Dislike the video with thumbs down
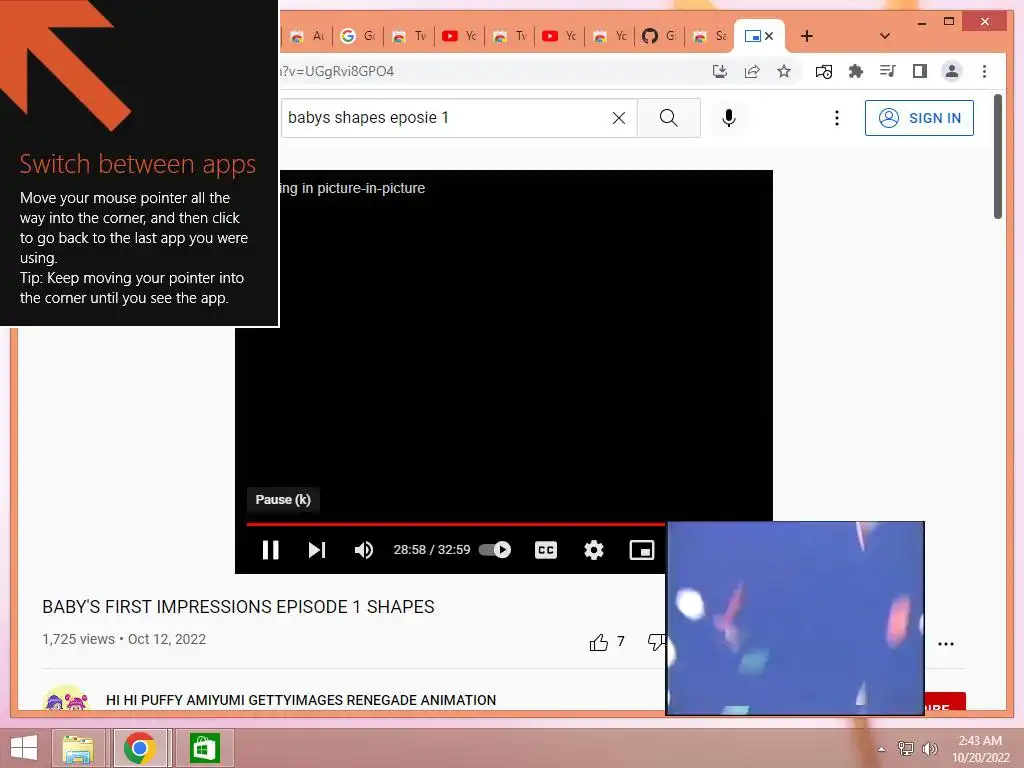 (x=656, y=642)
